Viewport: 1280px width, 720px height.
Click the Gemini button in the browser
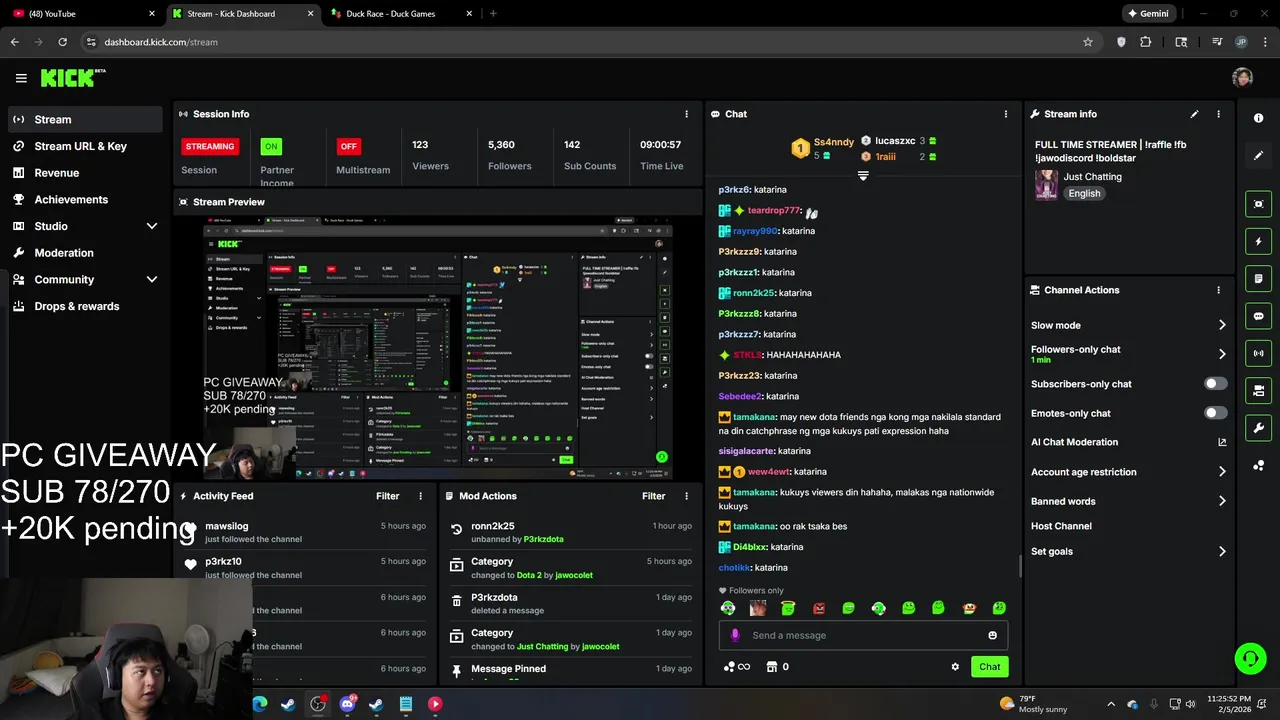point(1148,14)
